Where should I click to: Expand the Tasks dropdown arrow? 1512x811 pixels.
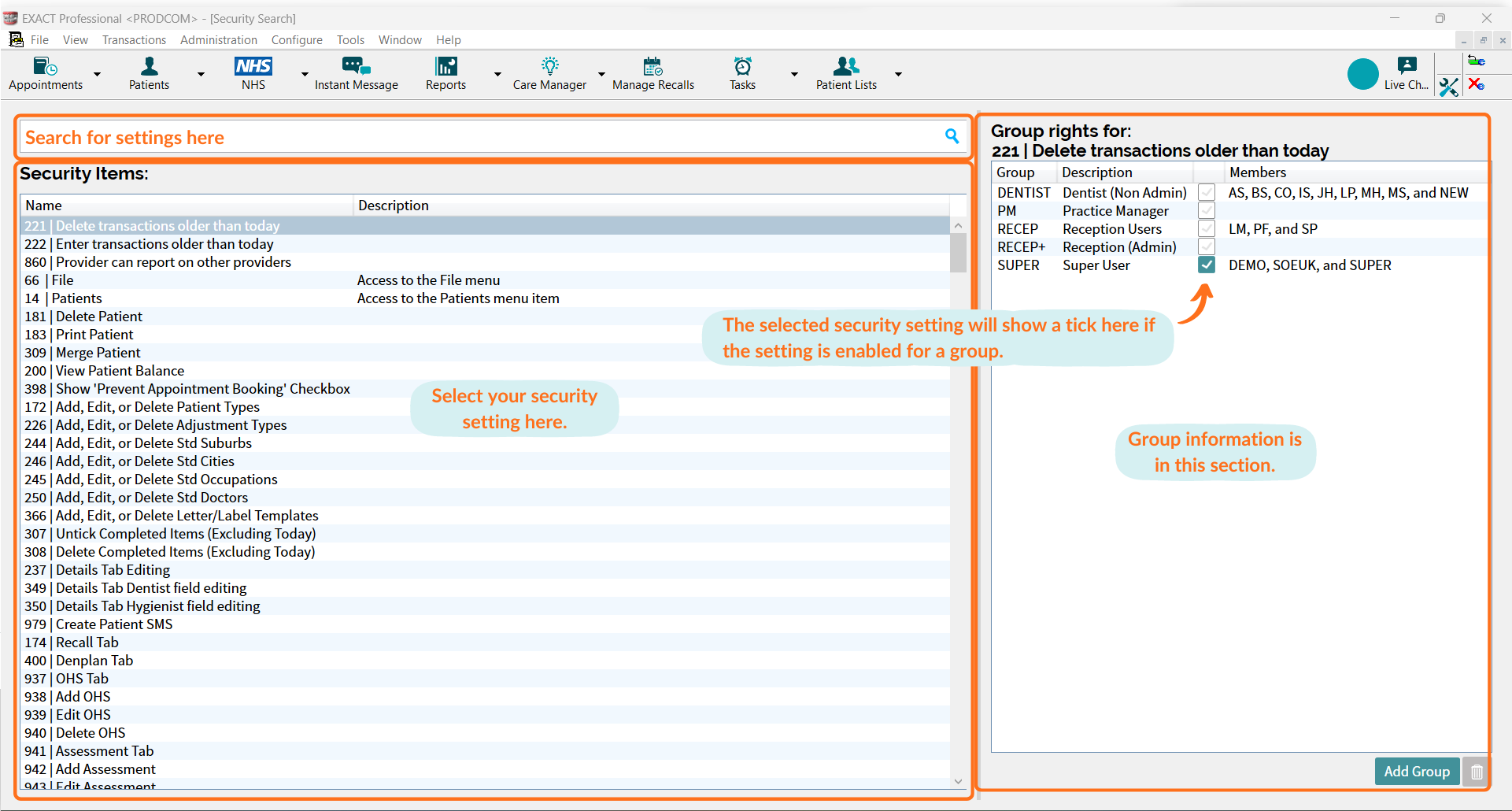coord(794,74)
